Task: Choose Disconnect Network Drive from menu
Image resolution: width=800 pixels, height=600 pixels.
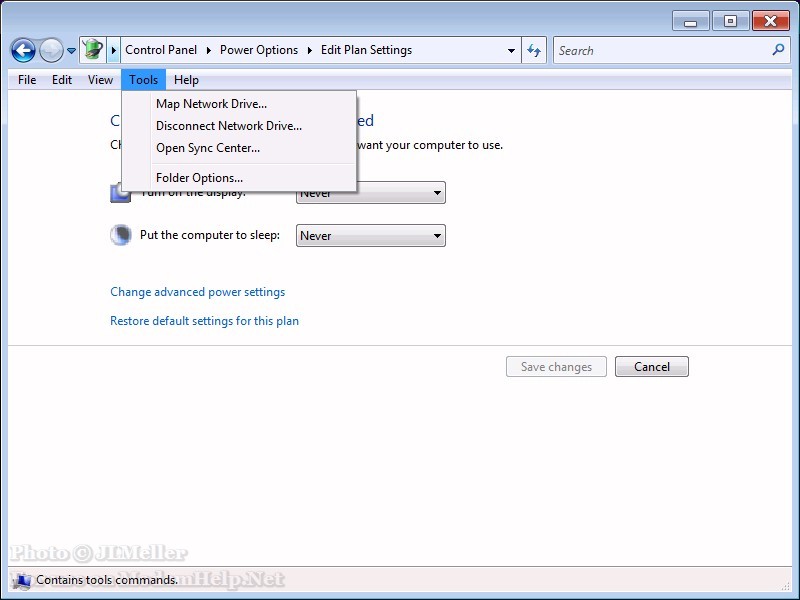Action: [x=228, y=126]
